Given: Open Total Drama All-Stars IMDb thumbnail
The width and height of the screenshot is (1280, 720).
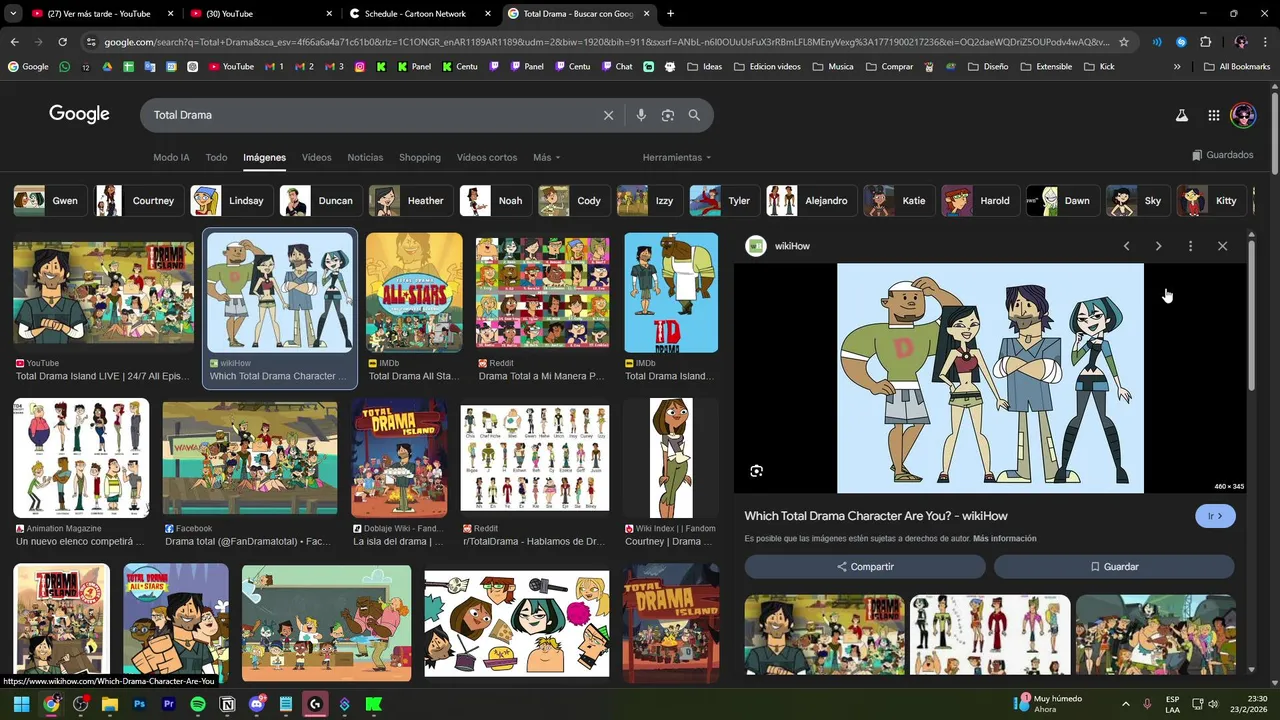Looking at the screenshot, I should pos(414,293).
